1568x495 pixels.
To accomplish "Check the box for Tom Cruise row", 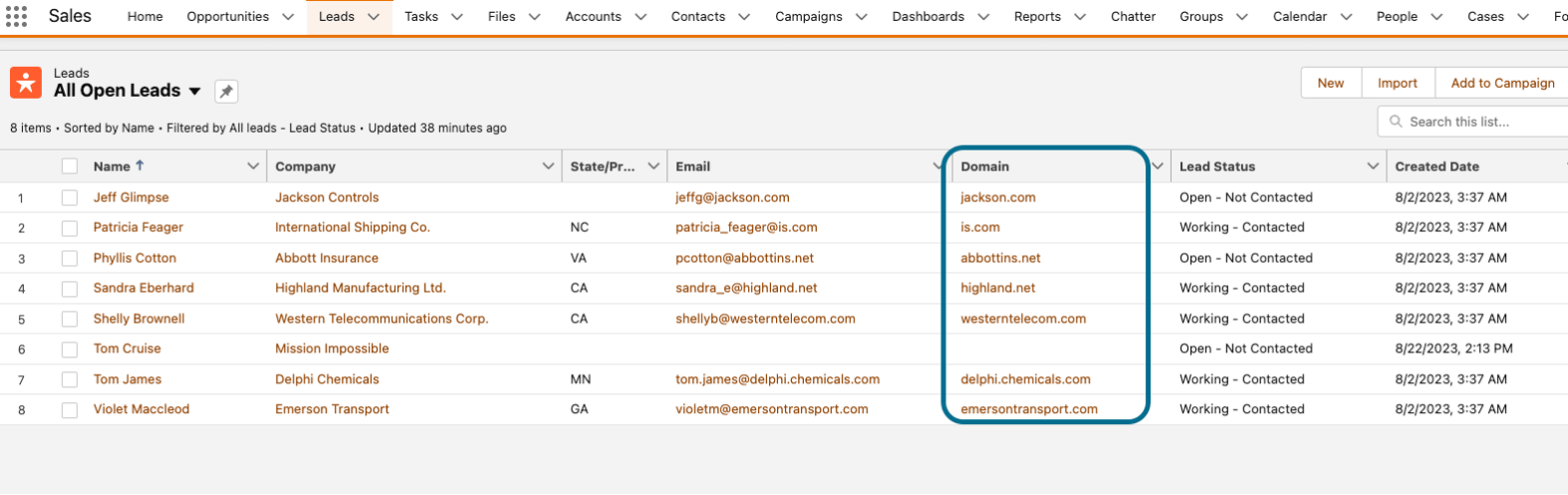I will coord(70,349).
